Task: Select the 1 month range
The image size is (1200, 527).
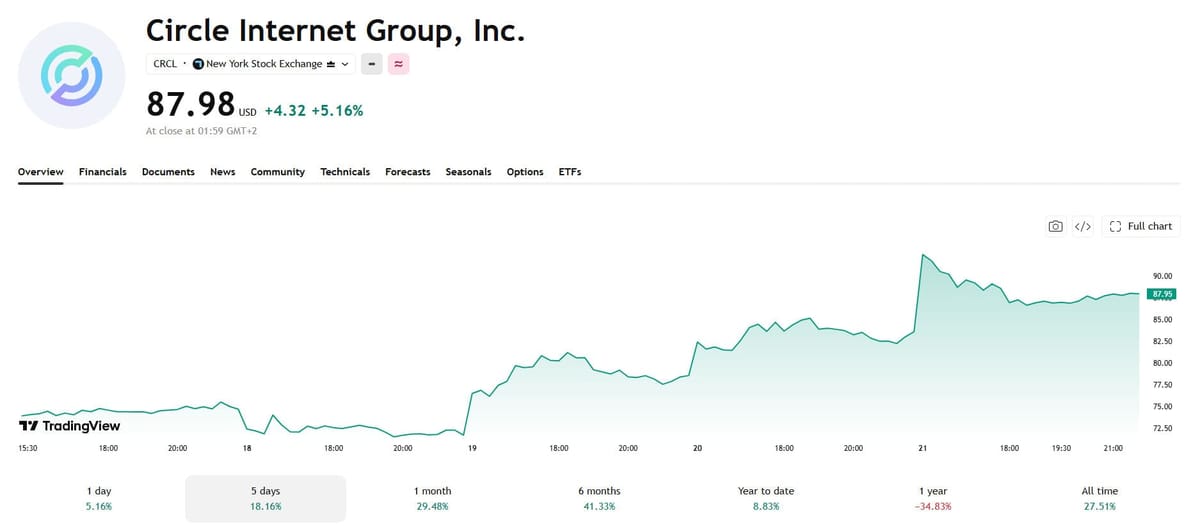Action: pos(433,498)
